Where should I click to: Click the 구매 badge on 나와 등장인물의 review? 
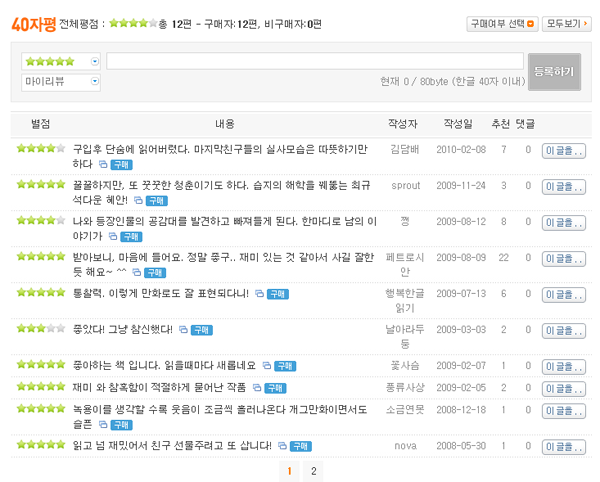pyautogui.click(x=131, y=237)
